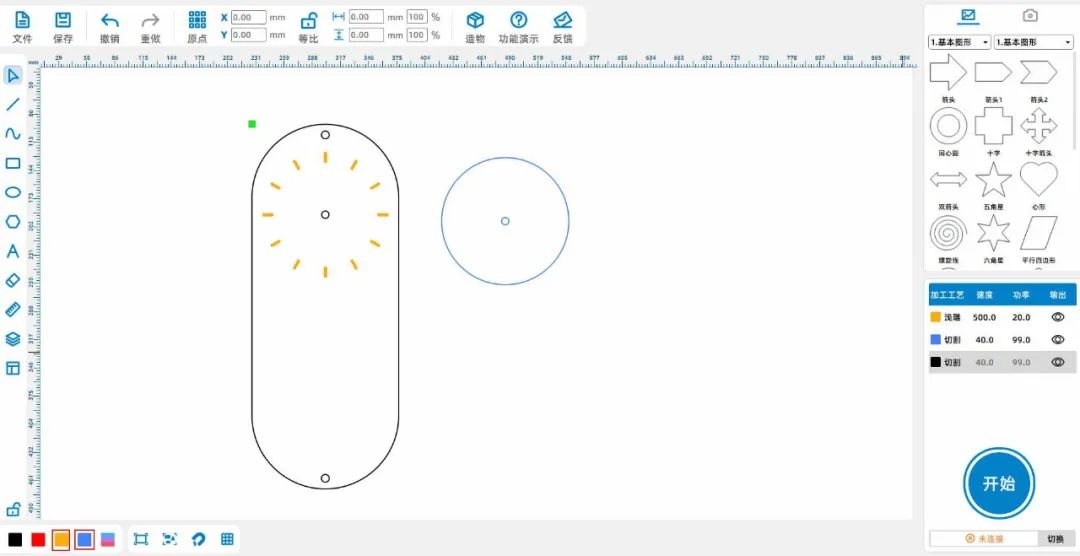The image size is (1080, 556).
Task: Open the layers stack tool
Action: [13, 339]
